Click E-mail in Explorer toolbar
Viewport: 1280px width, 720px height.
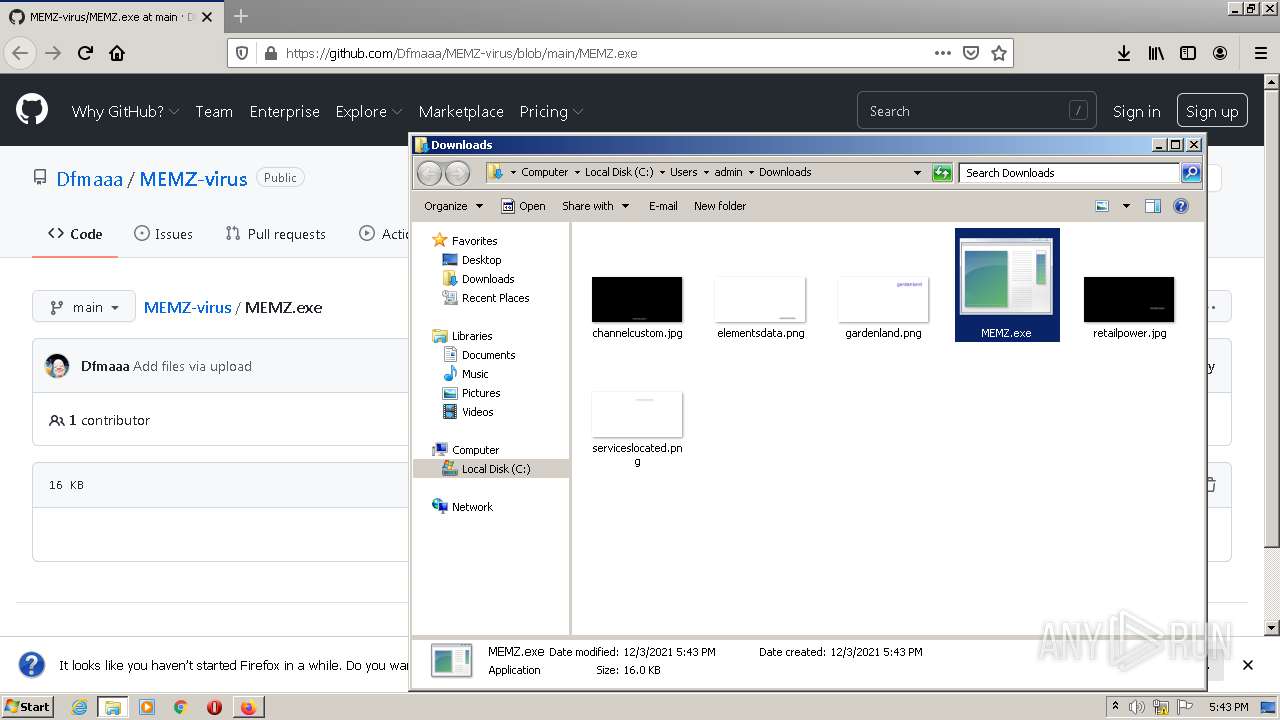(663, 206)
